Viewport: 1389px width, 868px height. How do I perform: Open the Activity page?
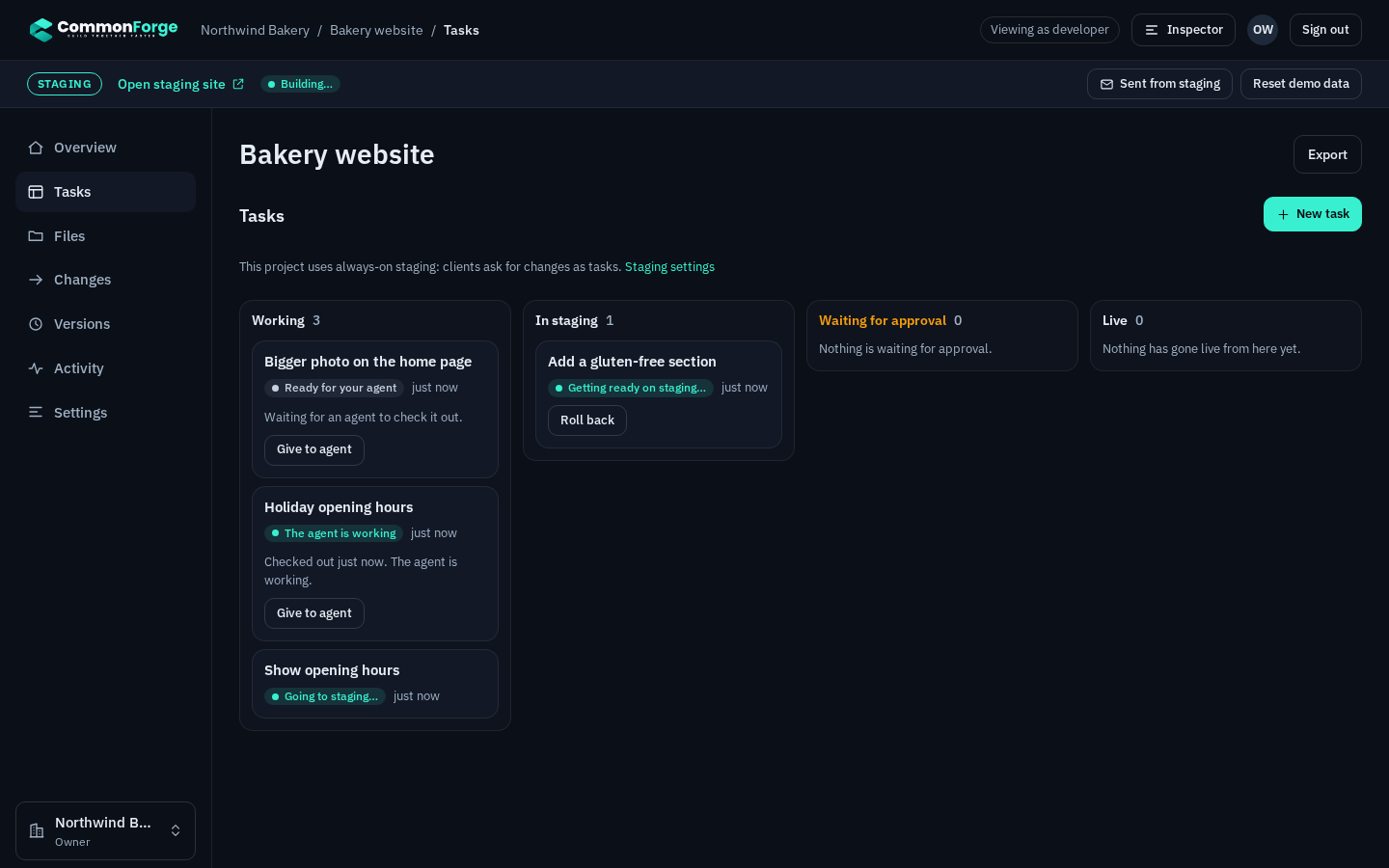pyautogui.click(x=105, y=368)
